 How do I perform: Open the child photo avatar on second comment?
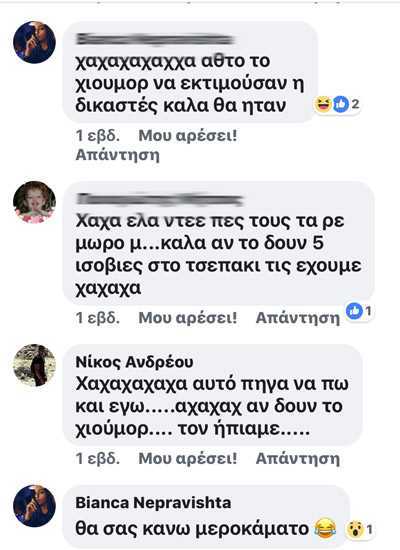click(x=34, y=202)
